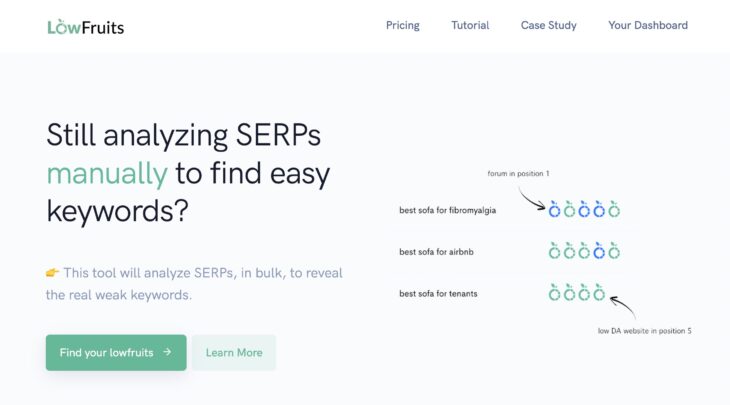Click arrow icon in Find your lowfruits button
730x405 pixels.
tap(167, 352)
